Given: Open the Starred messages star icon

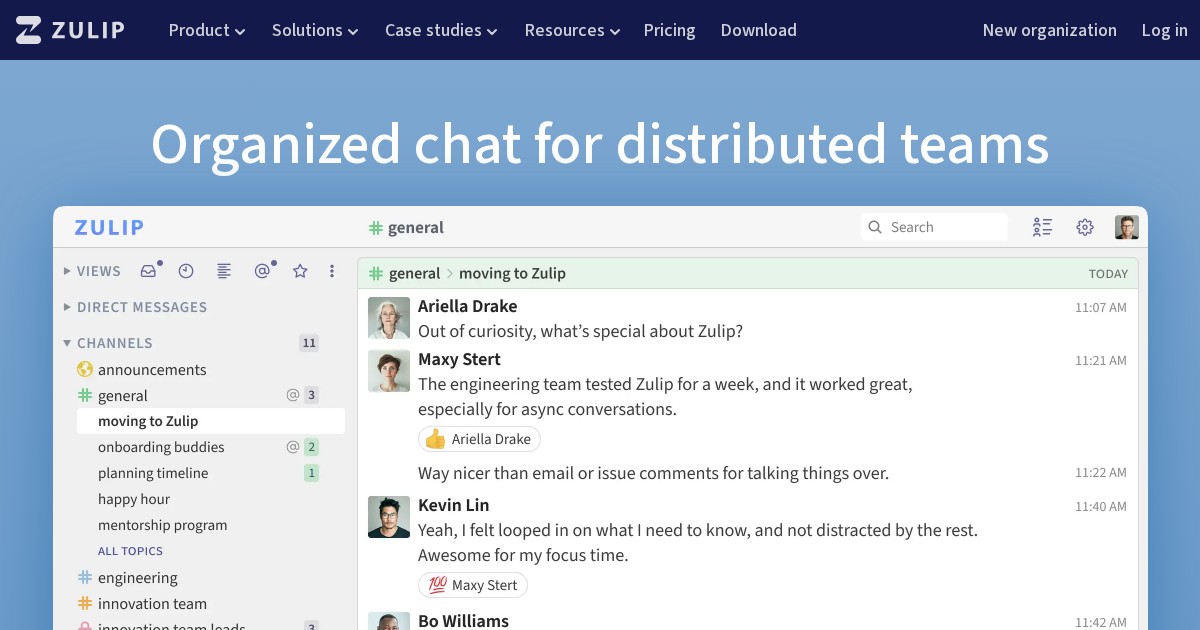Looking at the screenshot, I should click(x=300, y=271).
